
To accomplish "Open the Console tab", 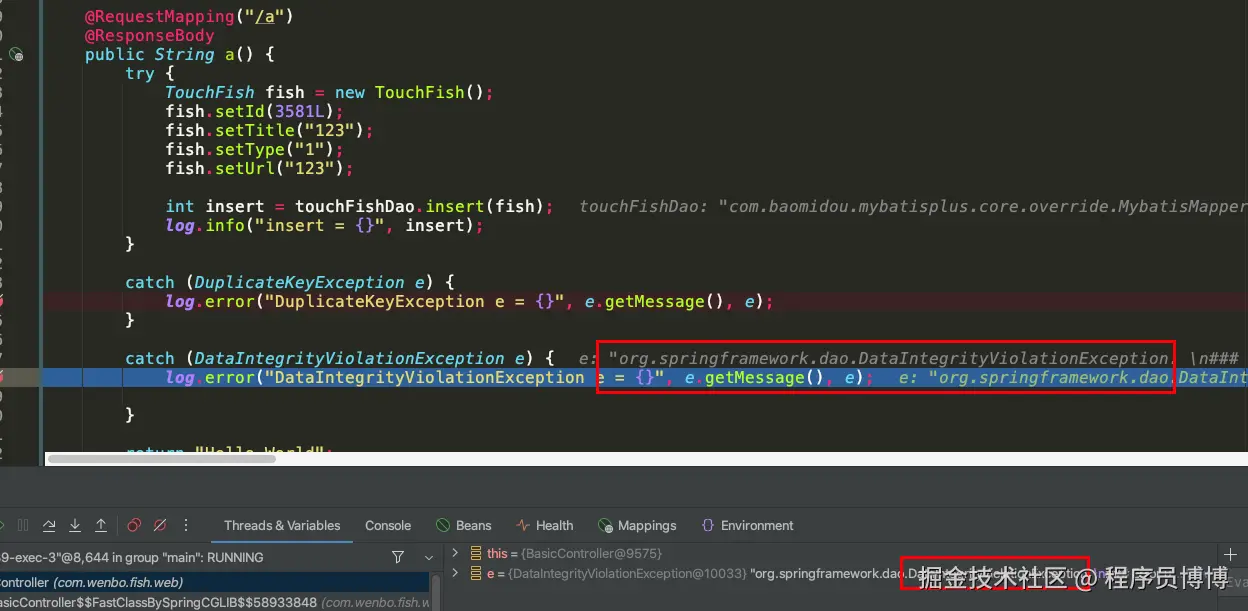I will [x=388, y=525].
